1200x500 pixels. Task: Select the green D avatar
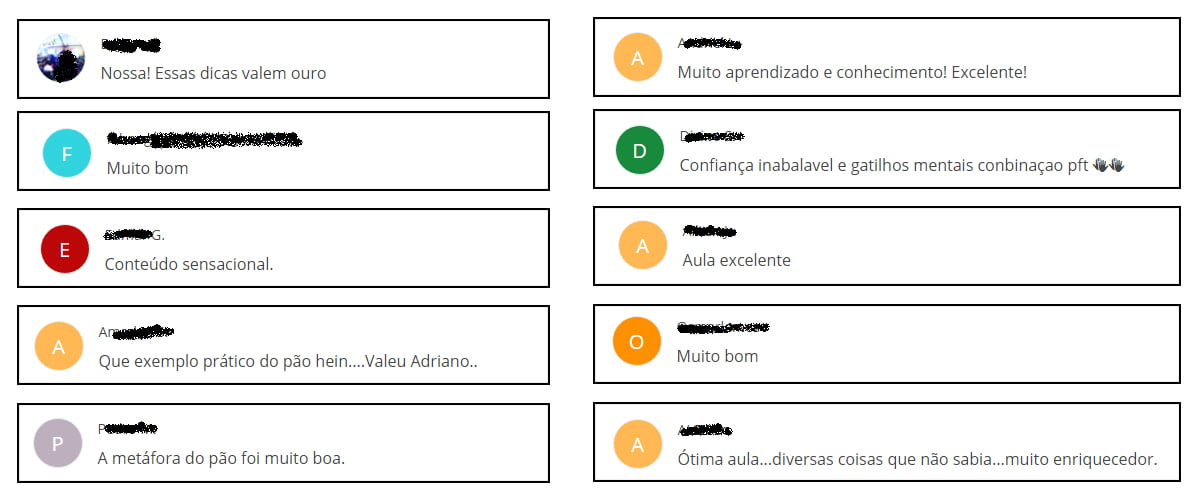(x=640, y=151)
